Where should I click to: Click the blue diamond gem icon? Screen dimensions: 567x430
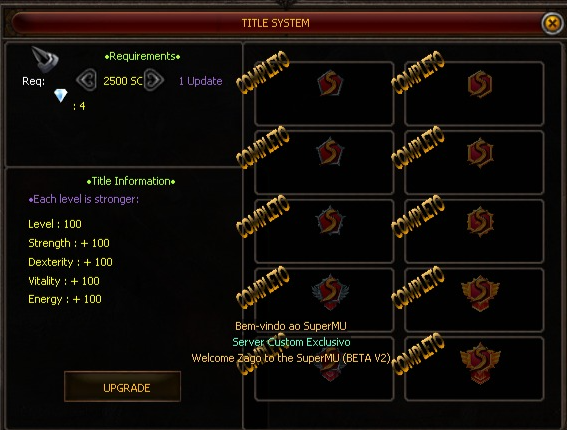(60, 96)
